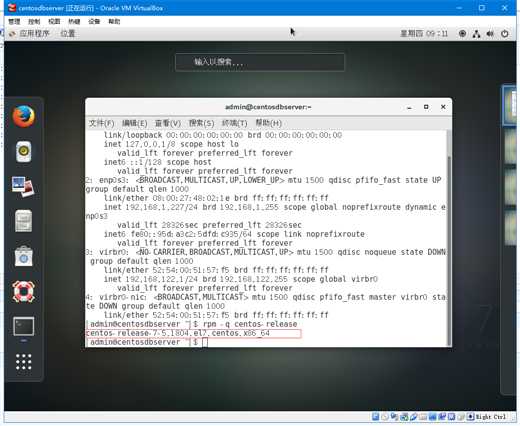The height and width of the screenshot is (426, 520).
Task: Click the Right Ctrl host key label
Action: 491,417
